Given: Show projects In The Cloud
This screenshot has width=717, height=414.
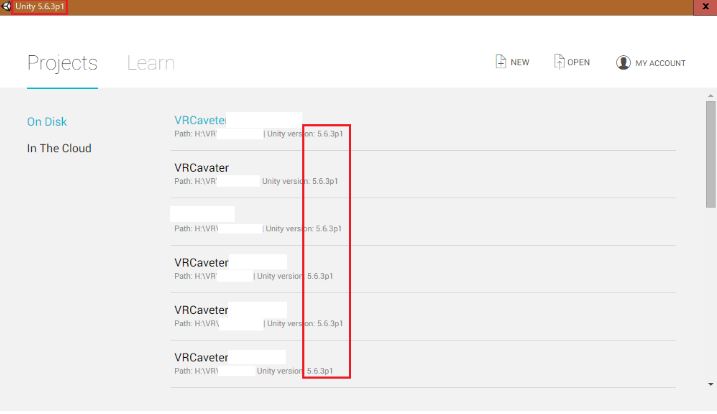Looking at the screenshot, I should 59,148.
